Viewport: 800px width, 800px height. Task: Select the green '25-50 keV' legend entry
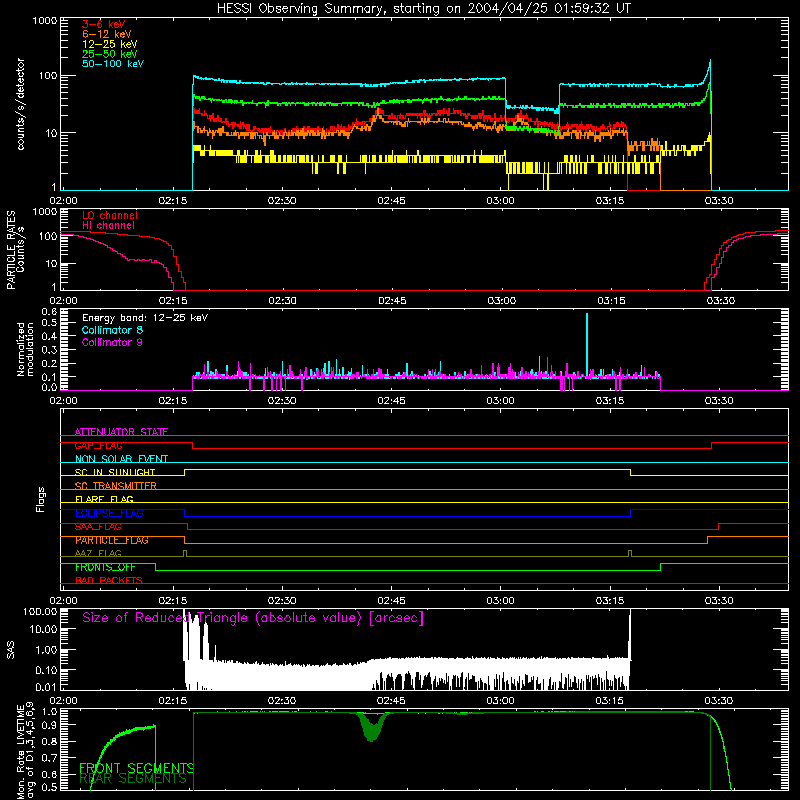[x=109, y=54]
